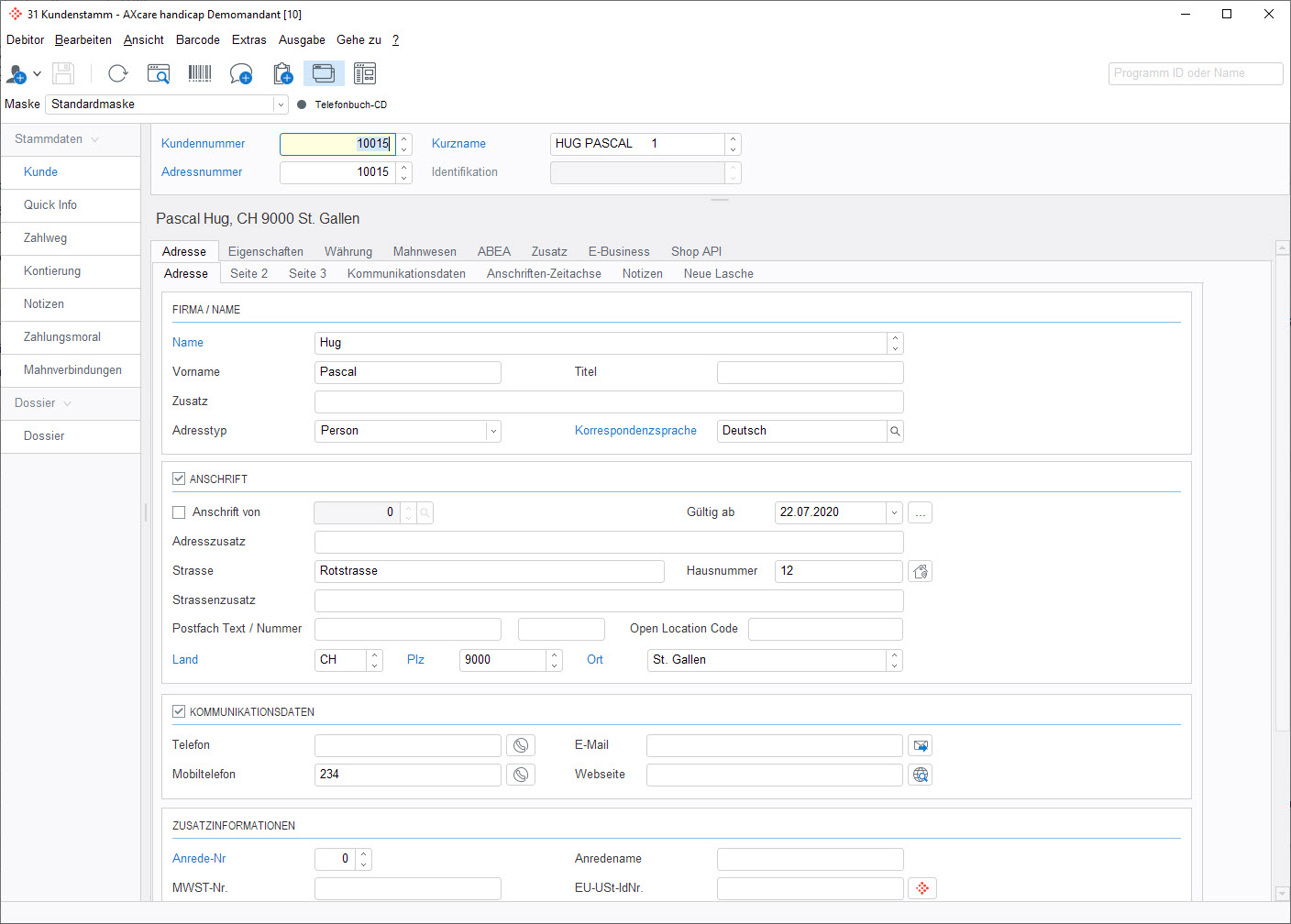The image size is (1291, 924).
Task: Open Kontierung in the sidebar
Action: tap(71, 271)
